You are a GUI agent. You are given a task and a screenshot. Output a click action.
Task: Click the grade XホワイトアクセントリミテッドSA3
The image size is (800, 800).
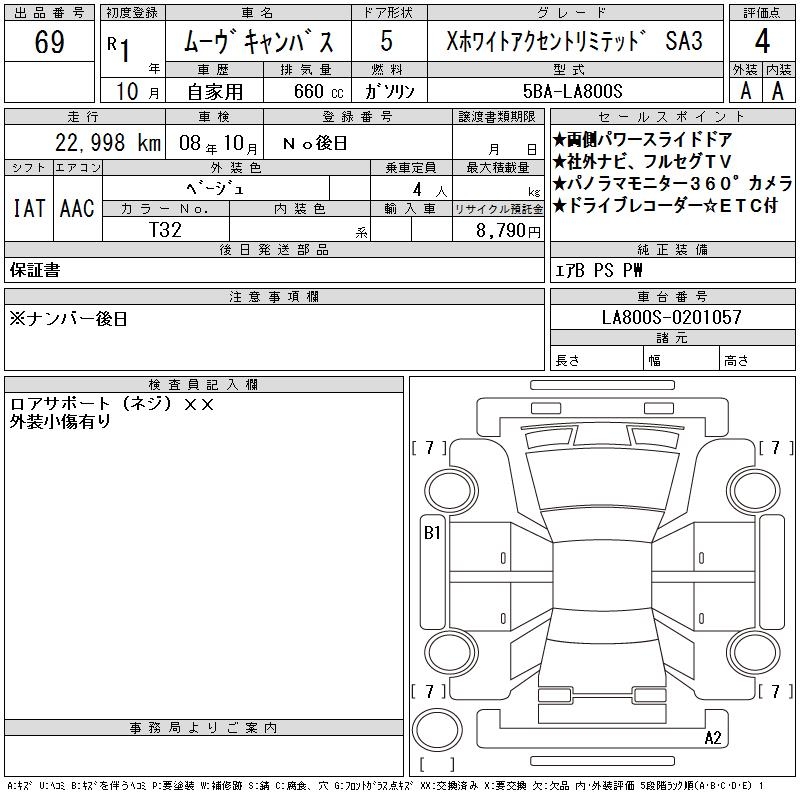[574, 41]
